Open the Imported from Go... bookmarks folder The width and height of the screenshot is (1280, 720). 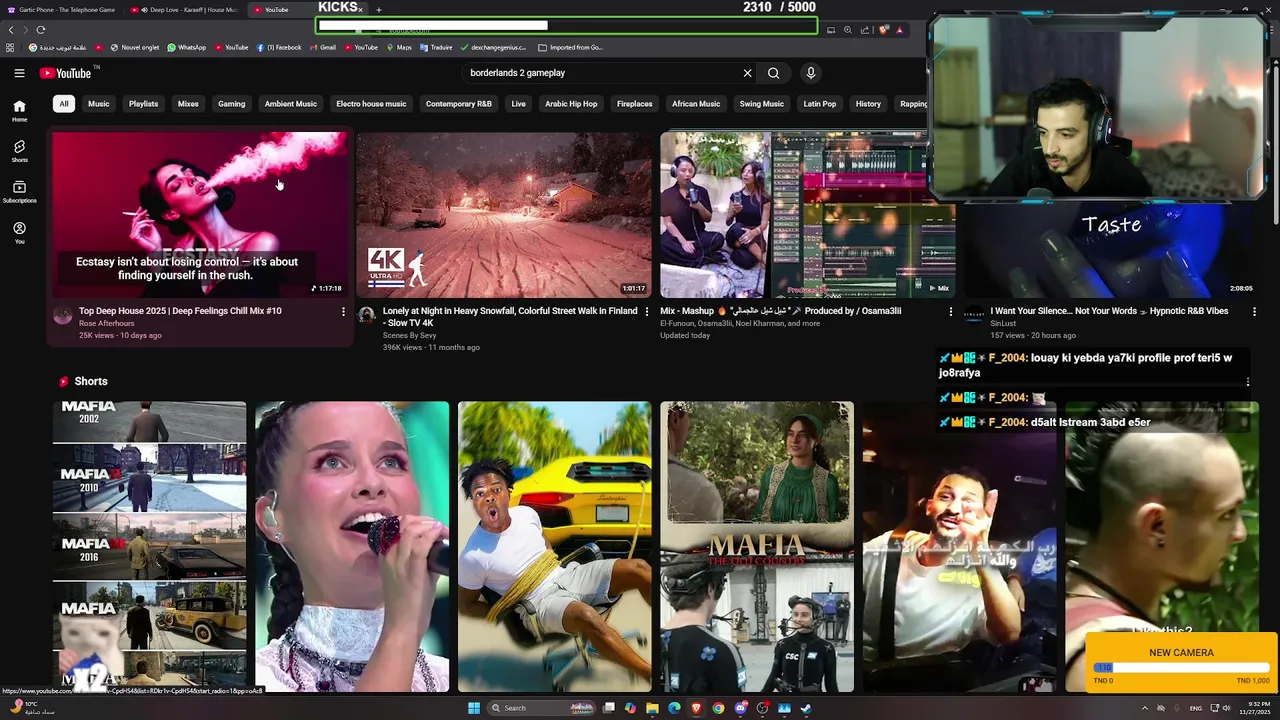click(x=571, y=47)
